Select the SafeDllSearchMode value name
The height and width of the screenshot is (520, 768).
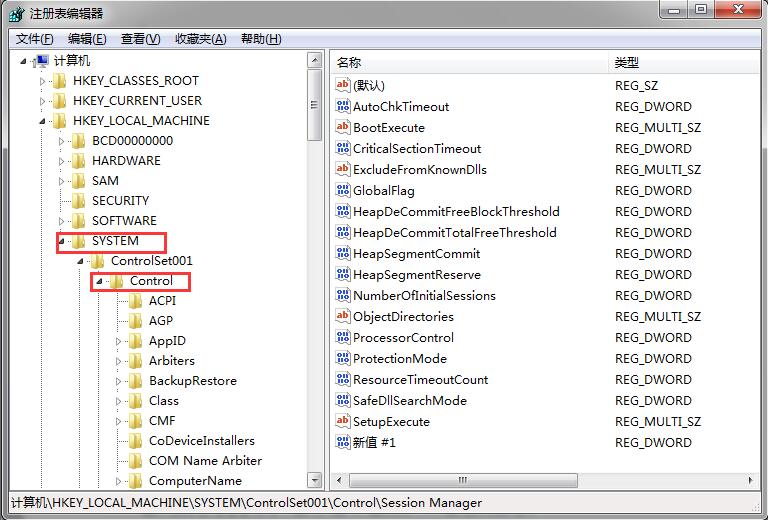409,401
